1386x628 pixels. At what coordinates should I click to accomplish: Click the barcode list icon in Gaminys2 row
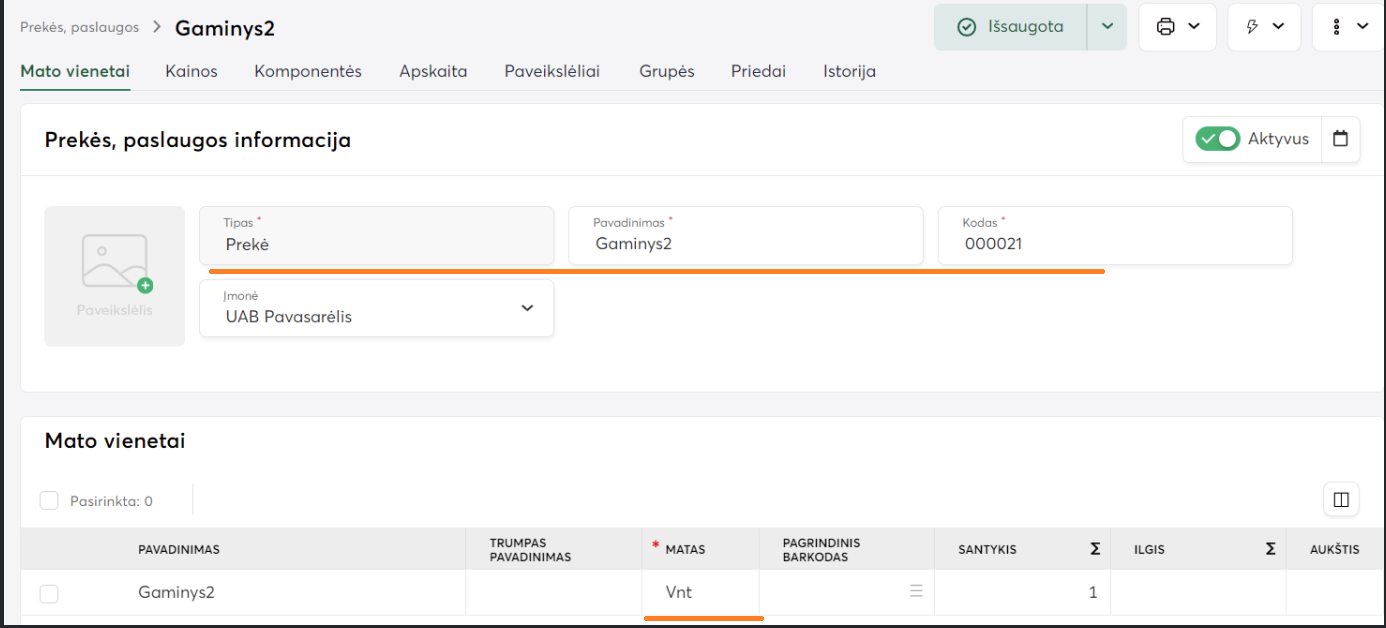[x=915, y=592]
